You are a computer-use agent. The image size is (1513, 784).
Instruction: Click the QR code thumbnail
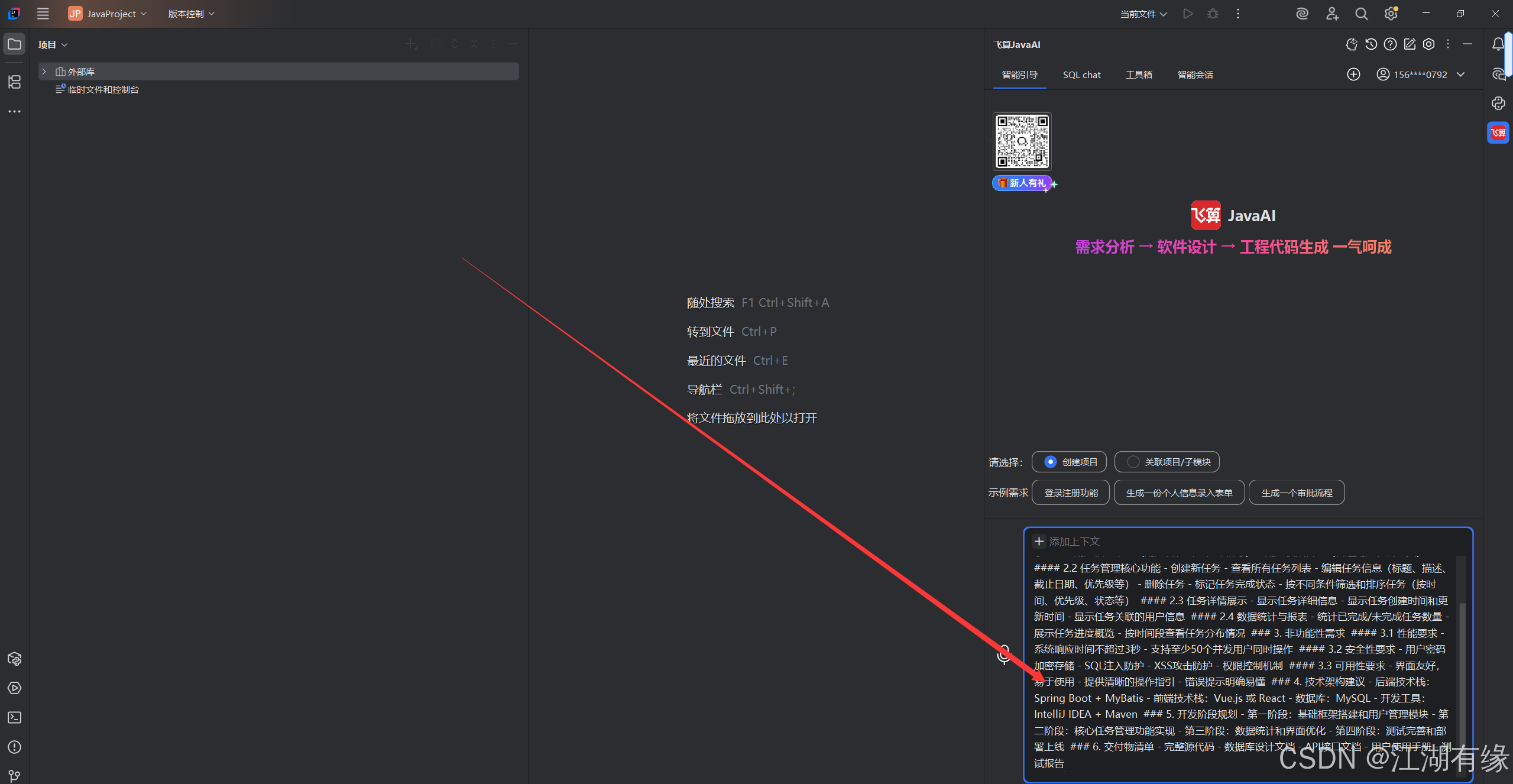point(1022,141)
